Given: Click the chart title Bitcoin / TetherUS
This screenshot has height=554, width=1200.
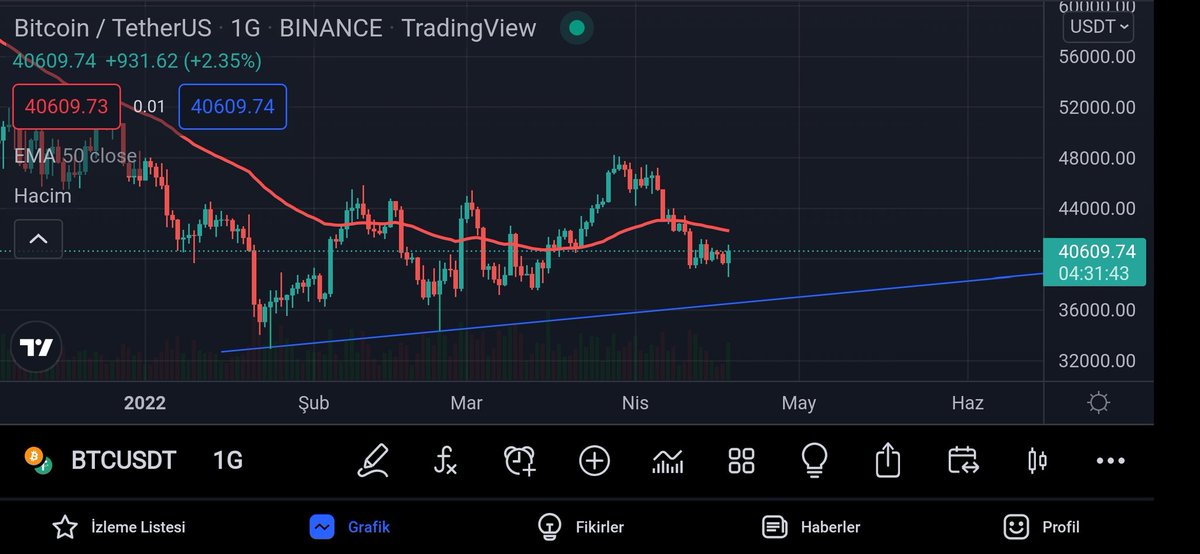Looking at the screenshot, I should click(x=112, y=28).
